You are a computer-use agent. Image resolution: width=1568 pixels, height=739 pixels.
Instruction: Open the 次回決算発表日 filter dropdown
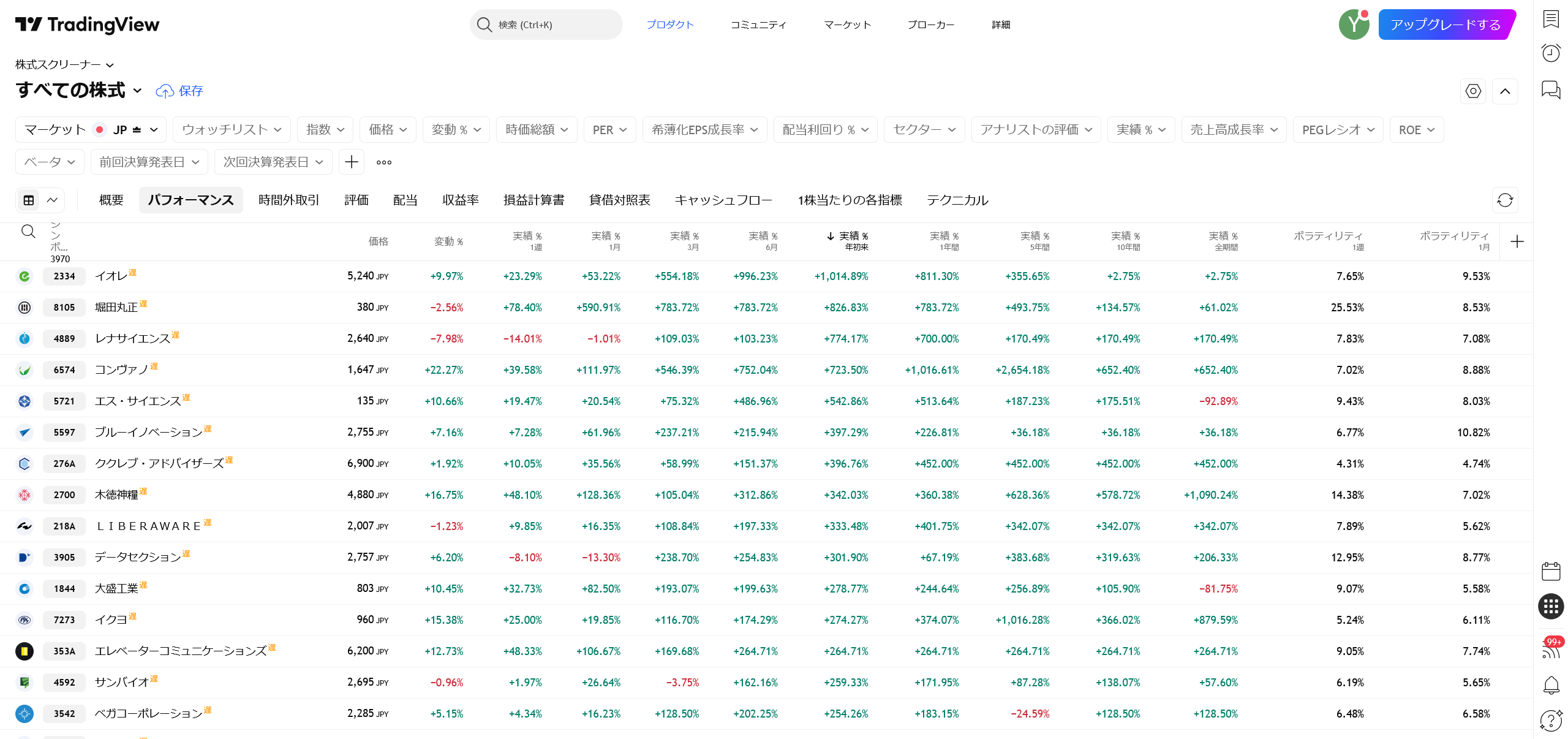click(273, 162)
